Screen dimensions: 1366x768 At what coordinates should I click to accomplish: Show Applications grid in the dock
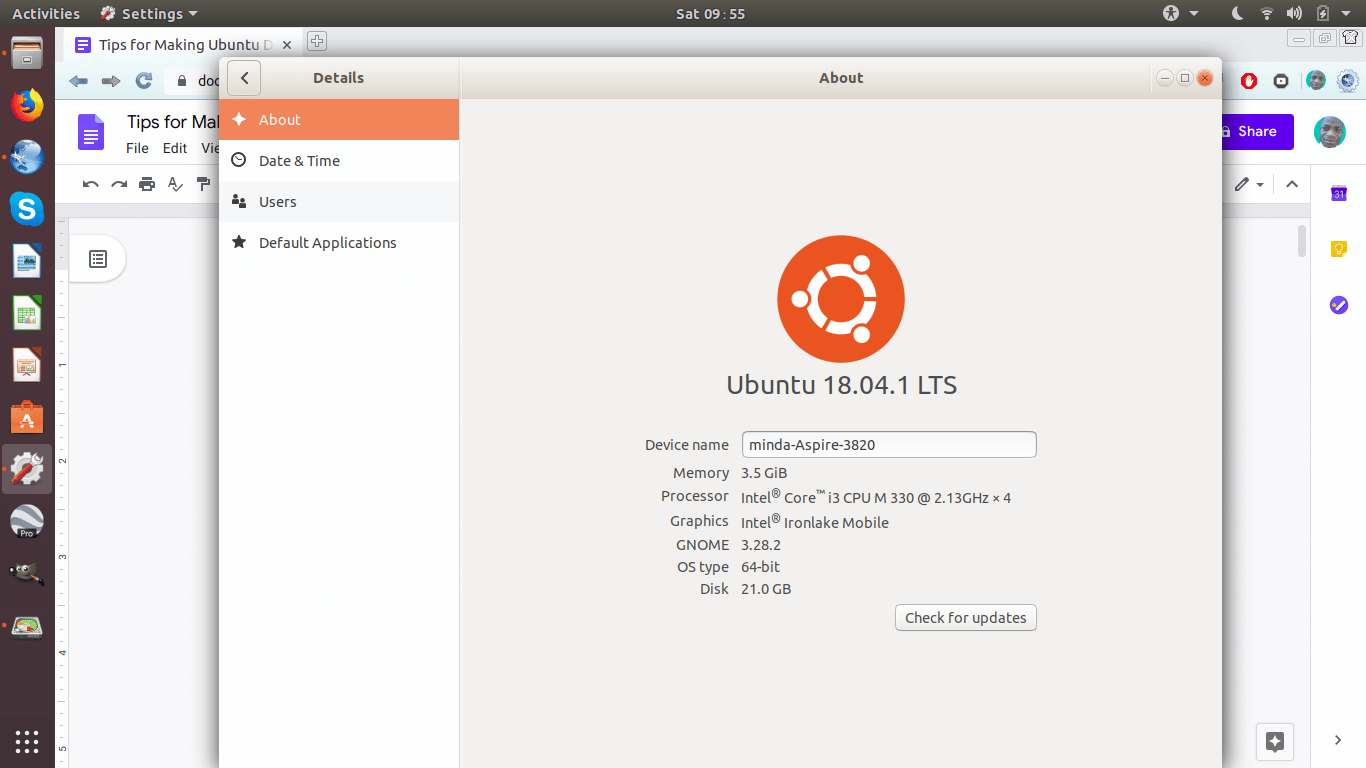[x=27, y=741]
